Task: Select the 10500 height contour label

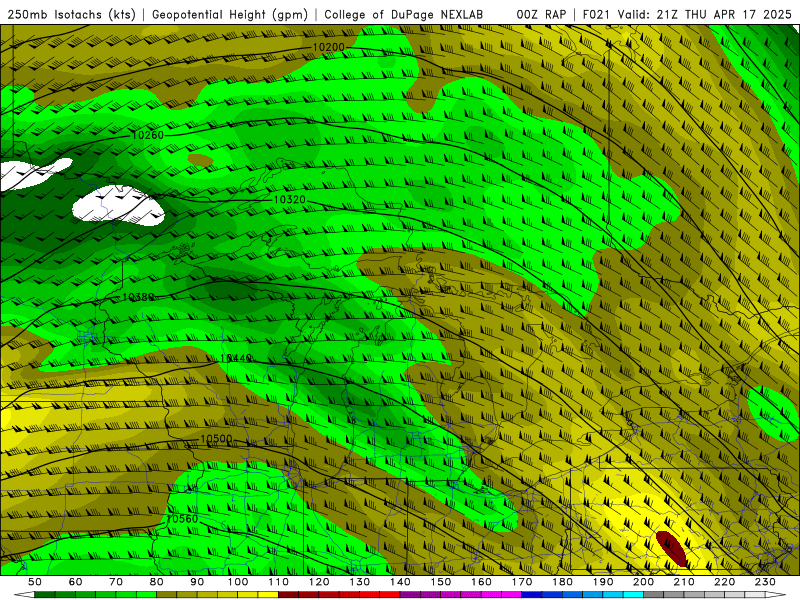Action: (x=216, y=439)
